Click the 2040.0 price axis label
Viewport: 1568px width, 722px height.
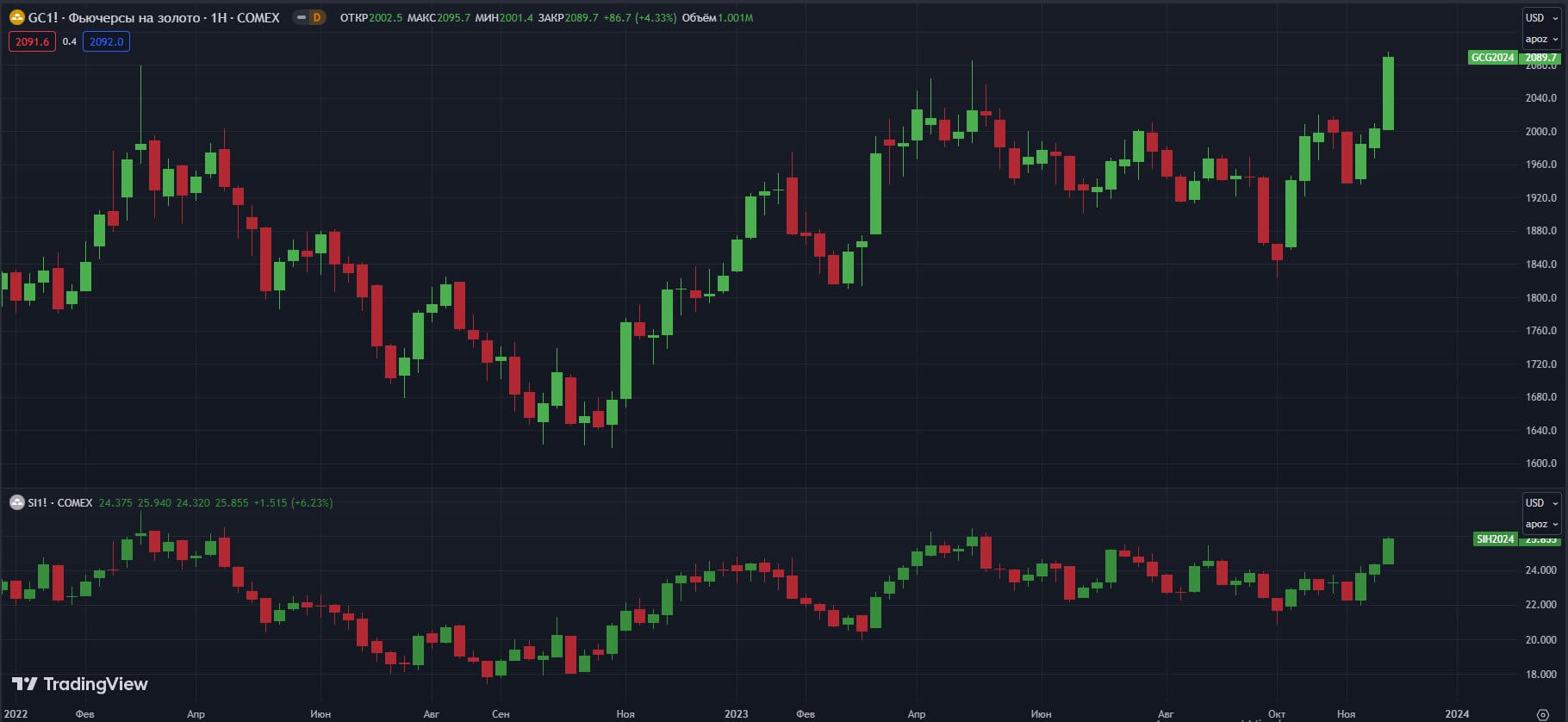pos(1541,98)
